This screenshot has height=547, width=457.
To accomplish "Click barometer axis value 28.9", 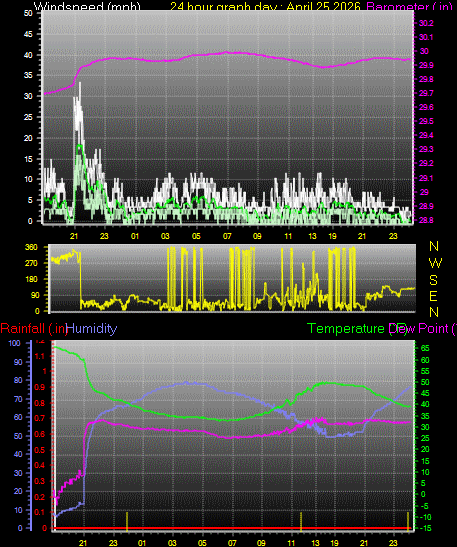I will click(426, 206).
